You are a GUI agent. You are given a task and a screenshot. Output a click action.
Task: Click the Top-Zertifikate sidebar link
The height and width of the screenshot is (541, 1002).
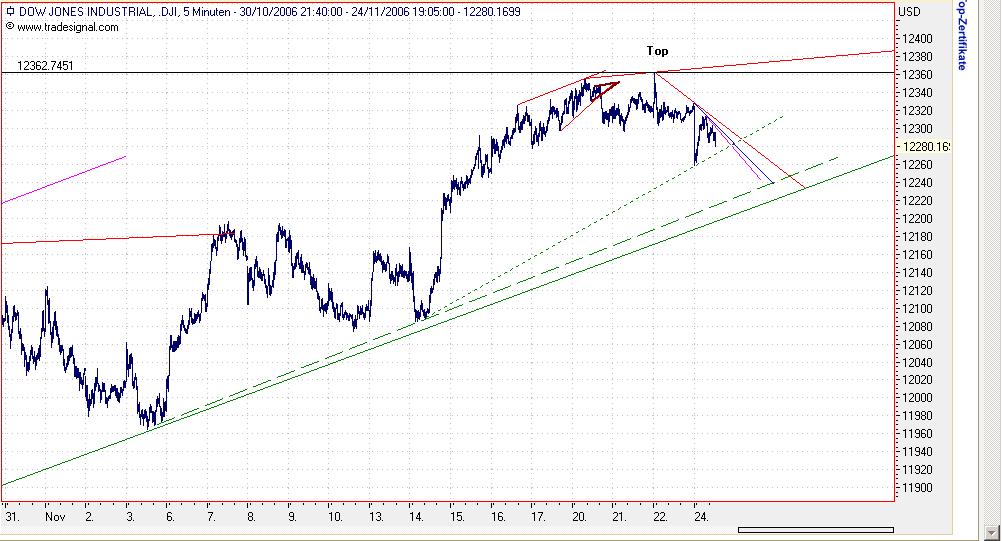(962, 34)
